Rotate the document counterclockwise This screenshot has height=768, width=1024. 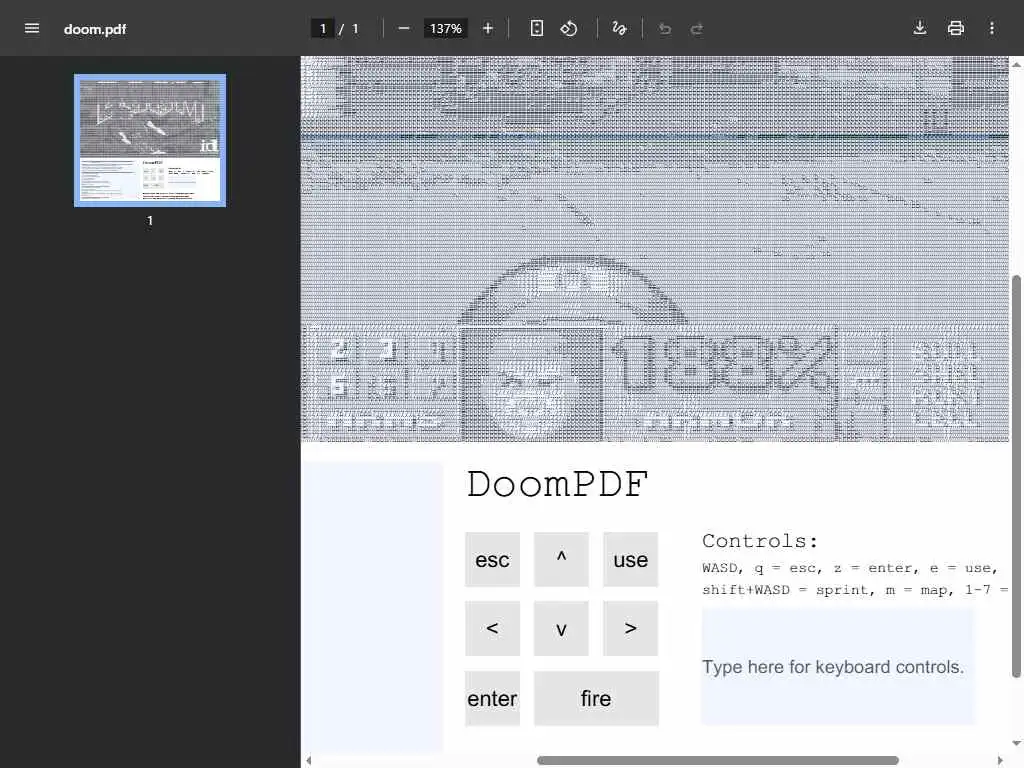569,28
